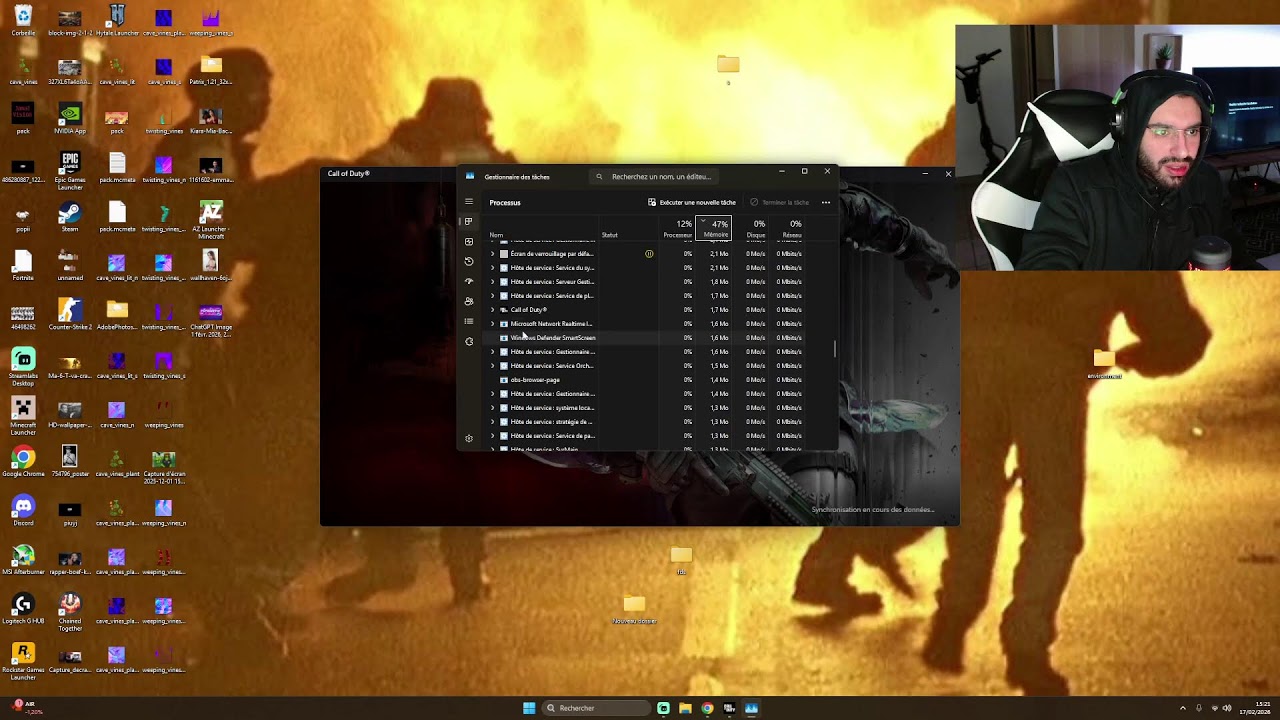Select the Steam desktop icon

70,217
